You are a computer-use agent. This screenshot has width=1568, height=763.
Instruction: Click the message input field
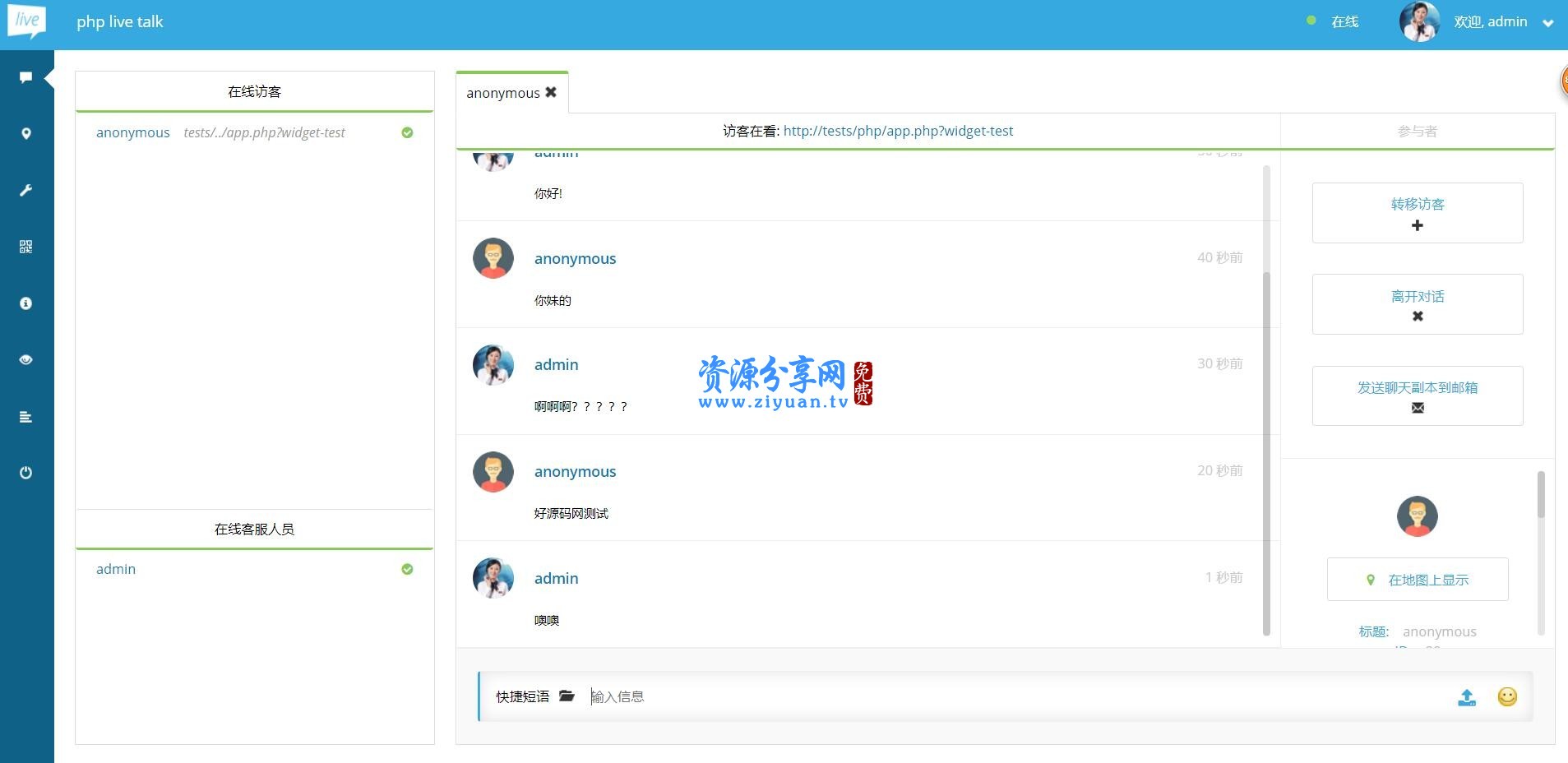(1018, 696)
